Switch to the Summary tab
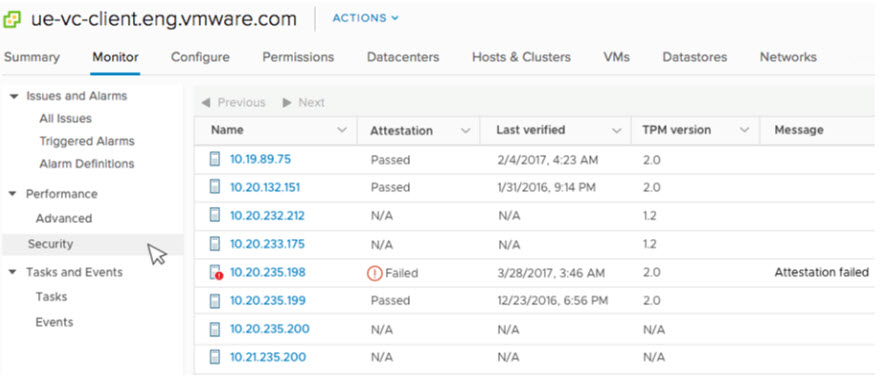Viewport: 882px width, 391px height. (32, 57)
